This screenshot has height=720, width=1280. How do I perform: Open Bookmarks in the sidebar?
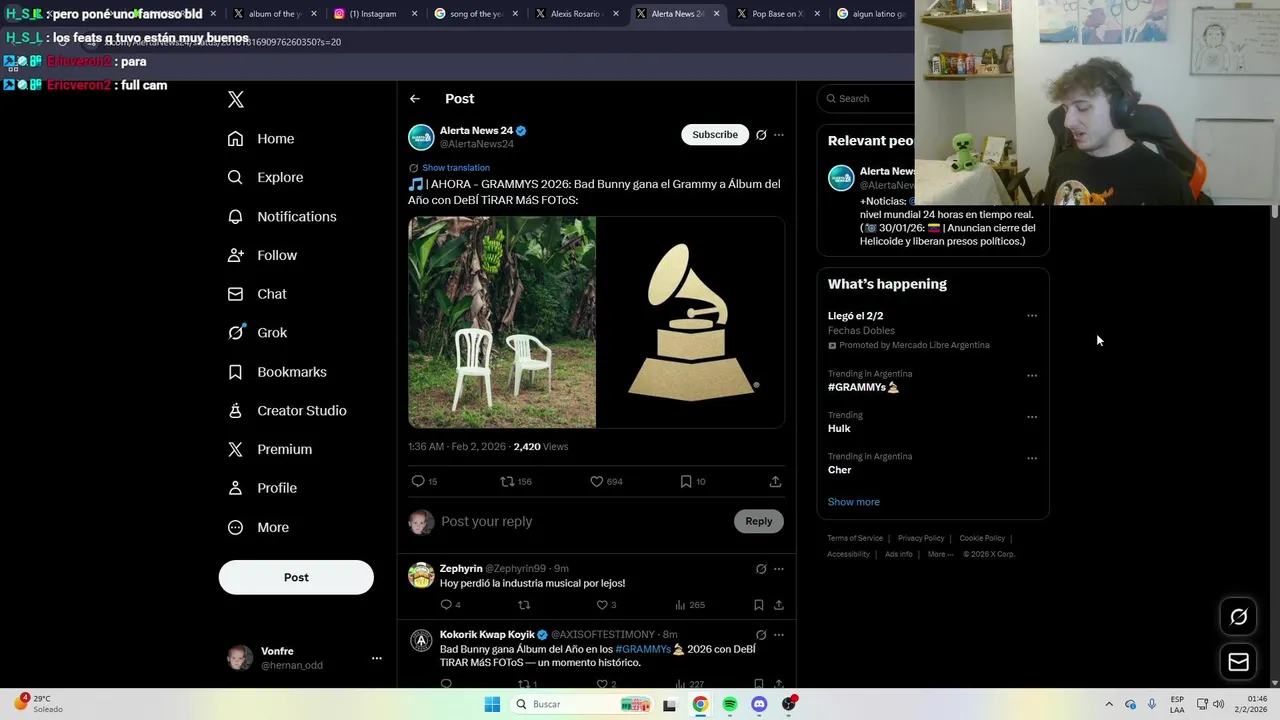coord(277,372)
